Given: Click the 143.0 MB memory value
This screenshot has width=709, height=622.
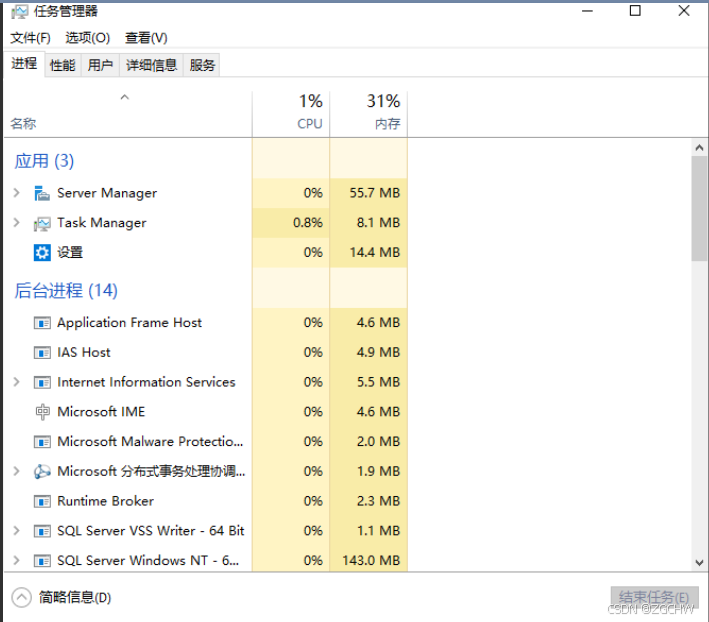Looking at the screenshot, I should point(371,561).
